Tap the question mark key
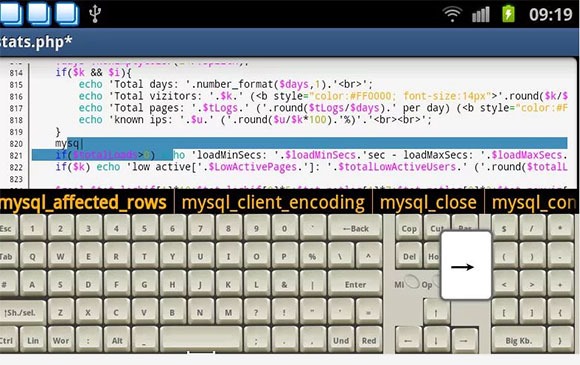The width and height of the screenshot is (580, 365). pos(256,312)
